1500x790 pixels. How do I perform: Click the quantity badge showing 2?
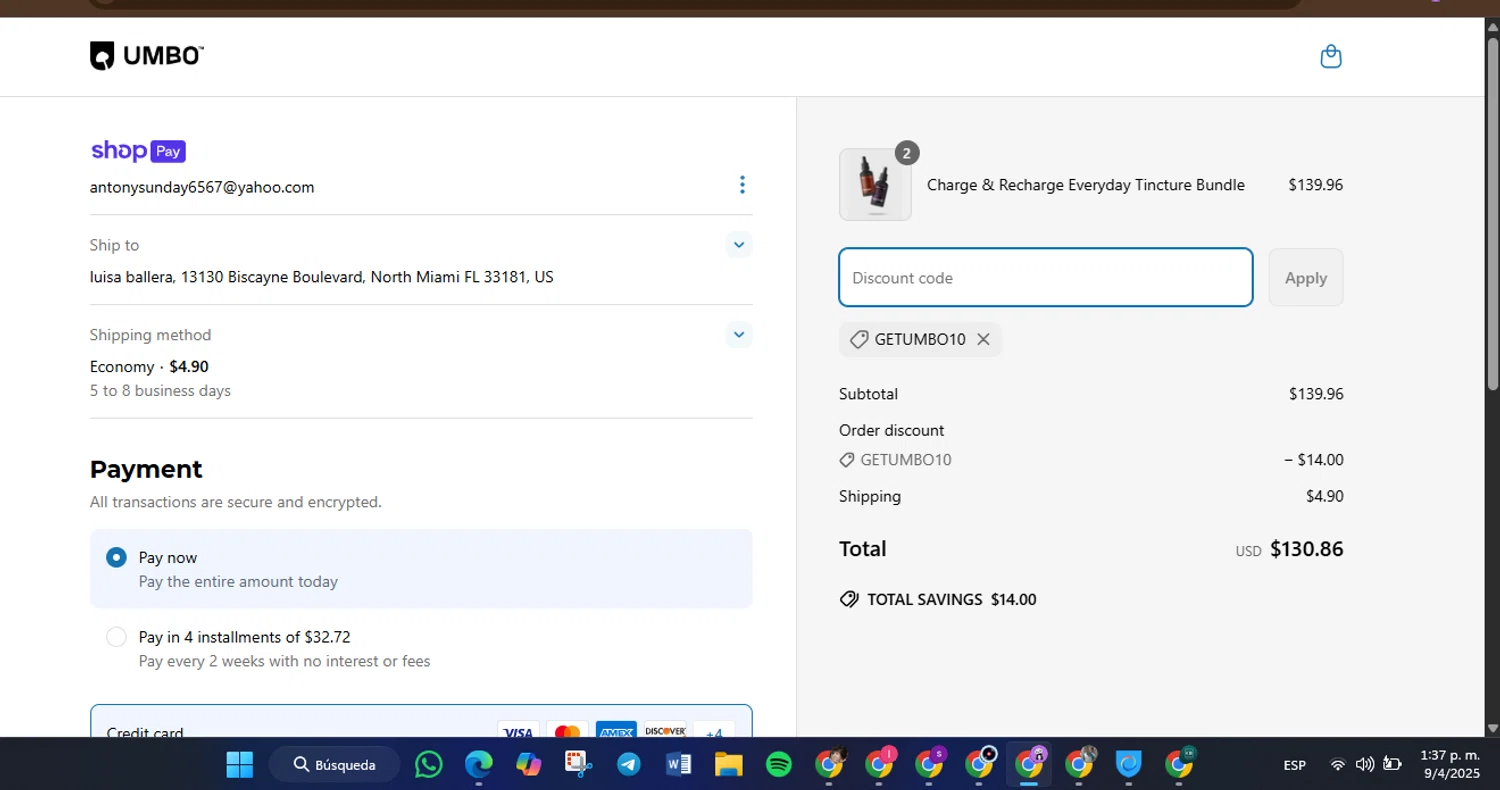(x=907, y=153)
